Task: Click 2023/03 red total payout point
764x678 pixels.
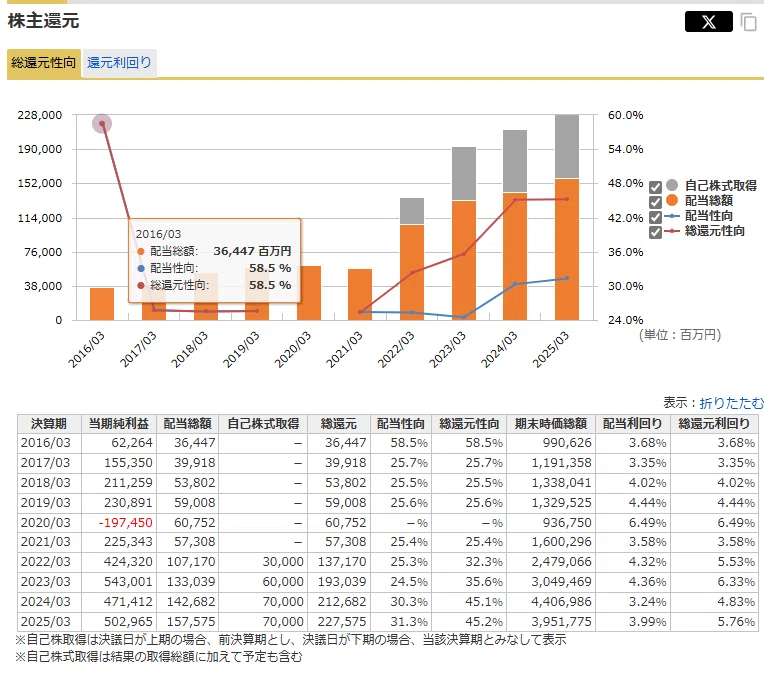Action: pos(464,254)
